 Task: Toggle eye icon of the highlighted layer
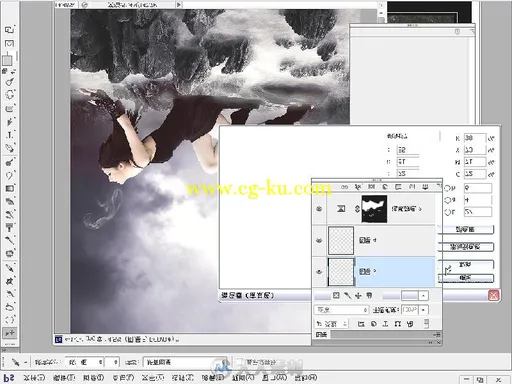pyautogui.click(x=319, y=272)
